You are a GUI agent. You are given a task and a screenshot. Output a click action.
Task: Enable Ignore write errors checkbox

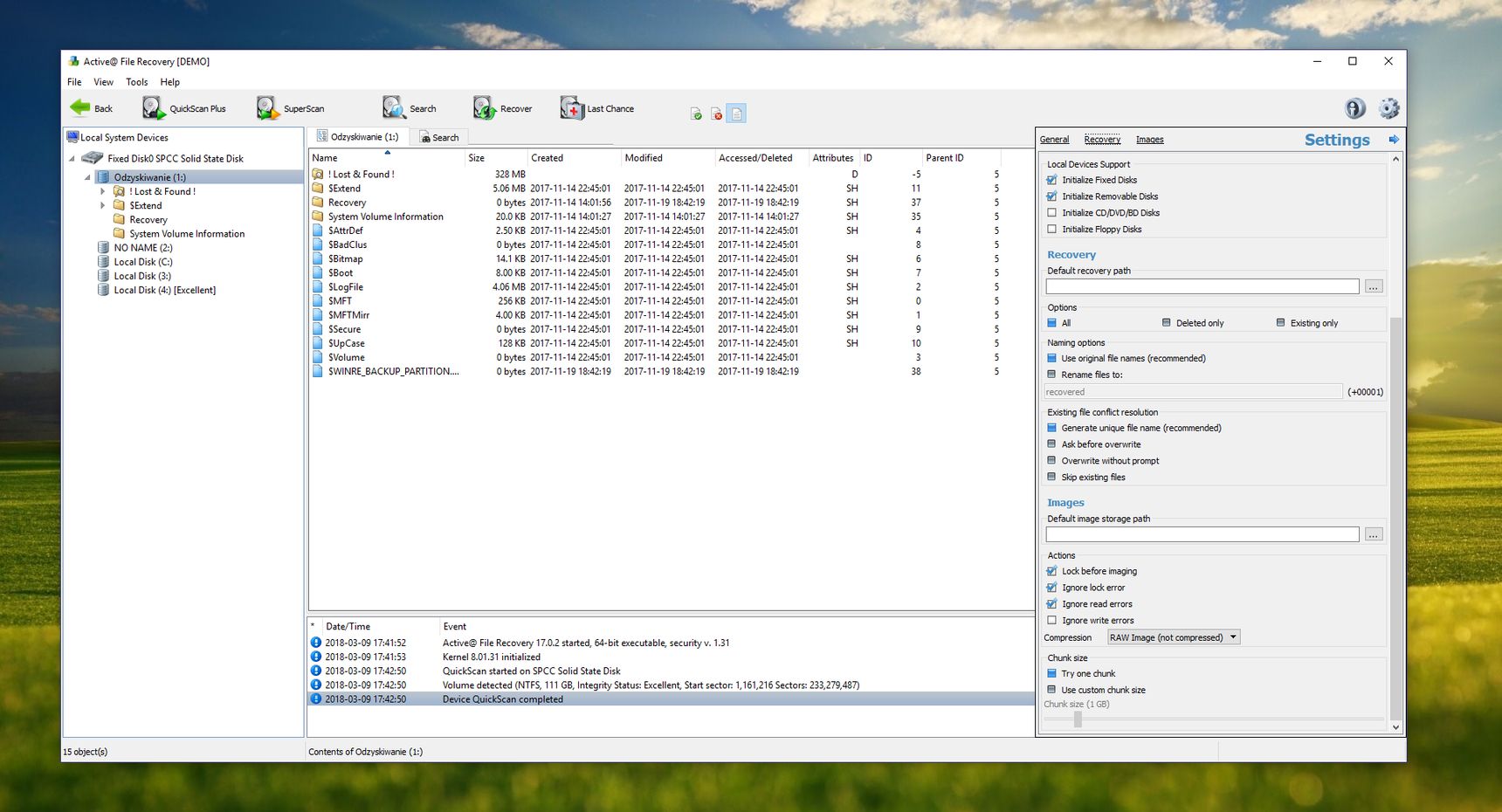[1051, 621]
